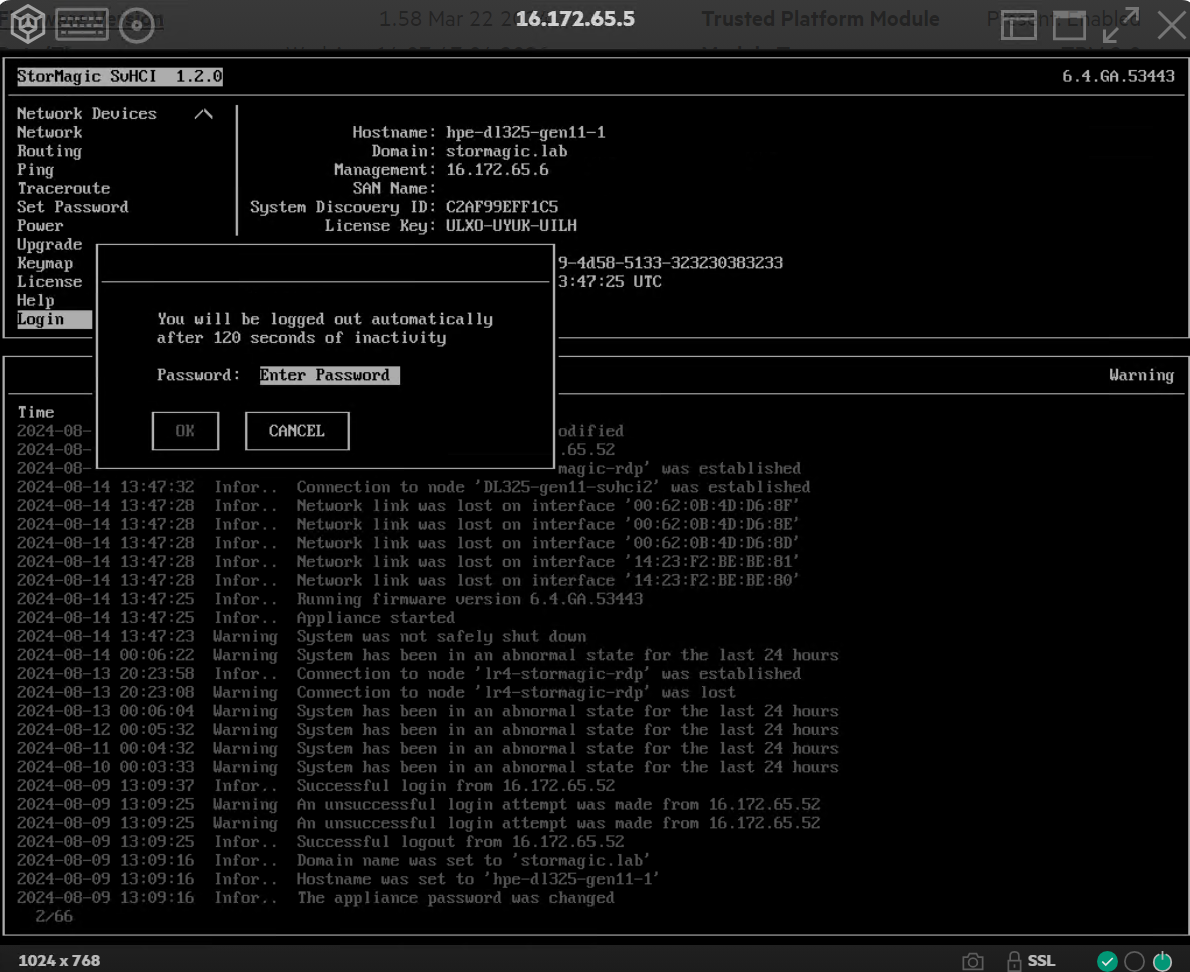Click the 6.4.GA.53443 version text

1118,77
